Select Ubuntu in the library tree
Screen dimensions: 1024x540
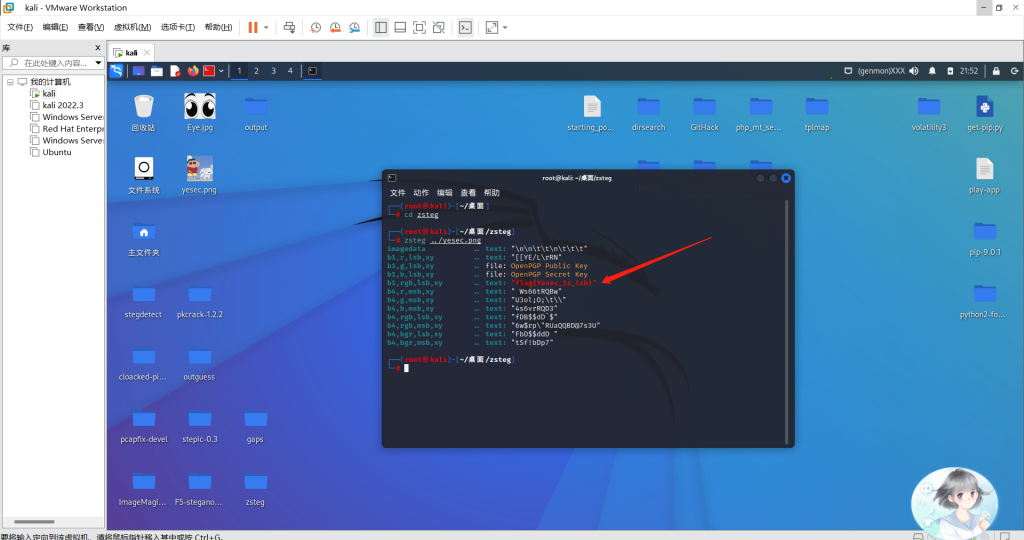click(x=57, y=153)
